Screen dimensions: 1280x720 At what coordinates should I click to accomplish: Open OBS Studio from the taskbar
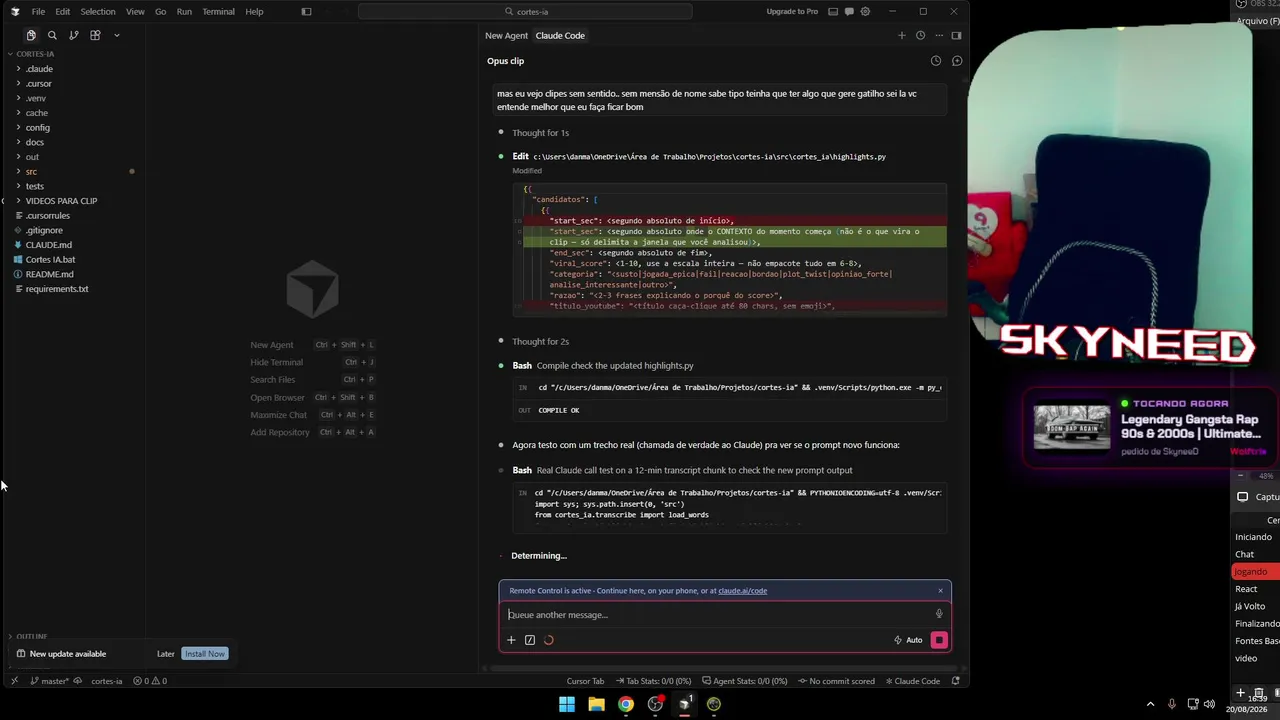coord(655,704)
